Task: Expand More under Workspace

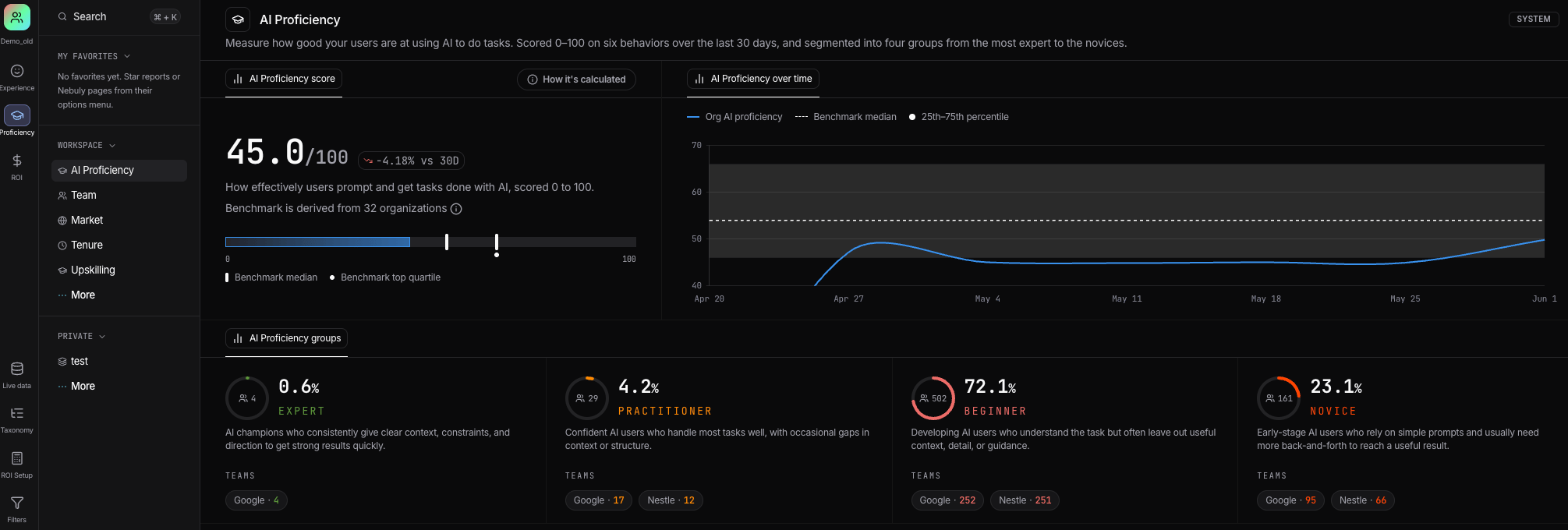Action: [x=119, y=295]
